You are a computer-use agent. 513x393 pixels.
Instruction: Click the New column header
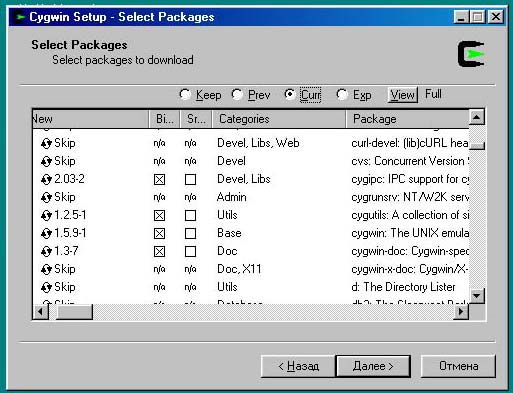[91, 119]
